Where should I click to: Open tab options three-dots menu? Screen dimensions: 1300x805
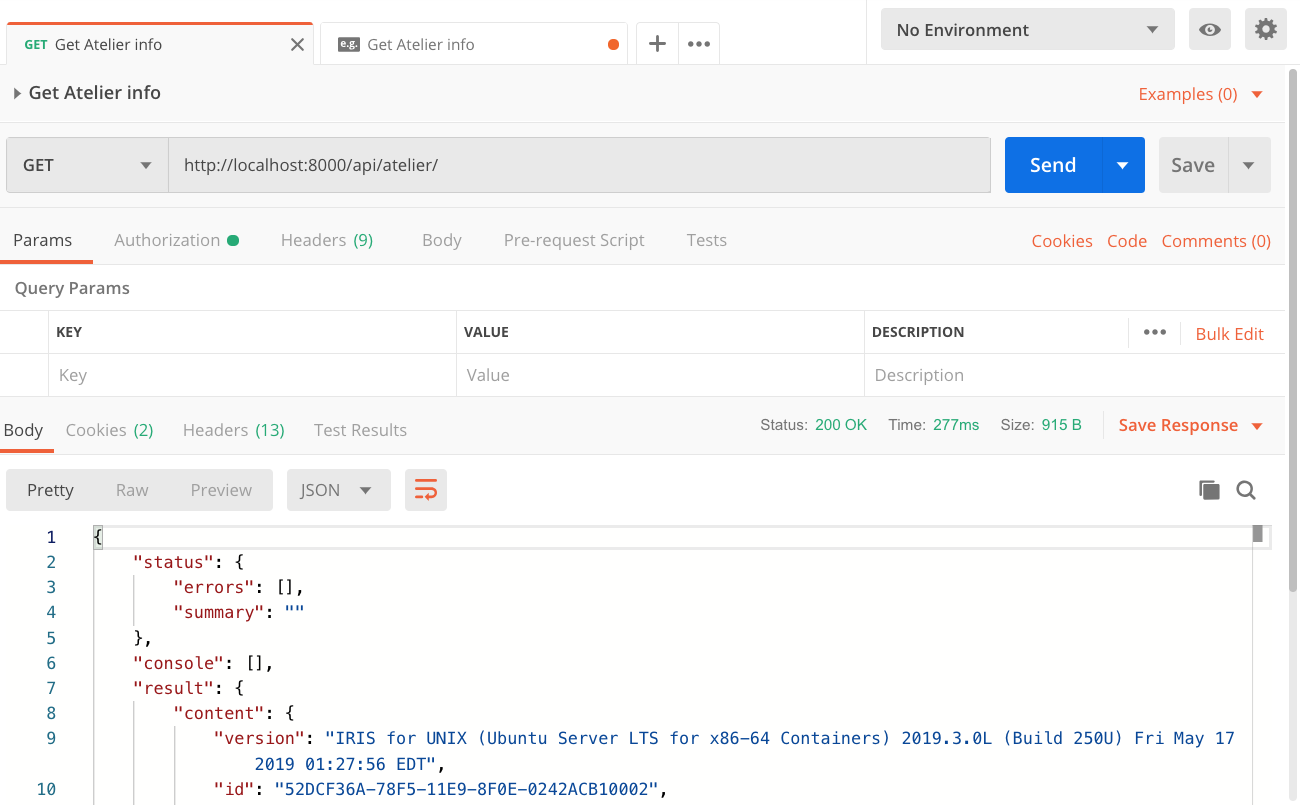[699, 44]
